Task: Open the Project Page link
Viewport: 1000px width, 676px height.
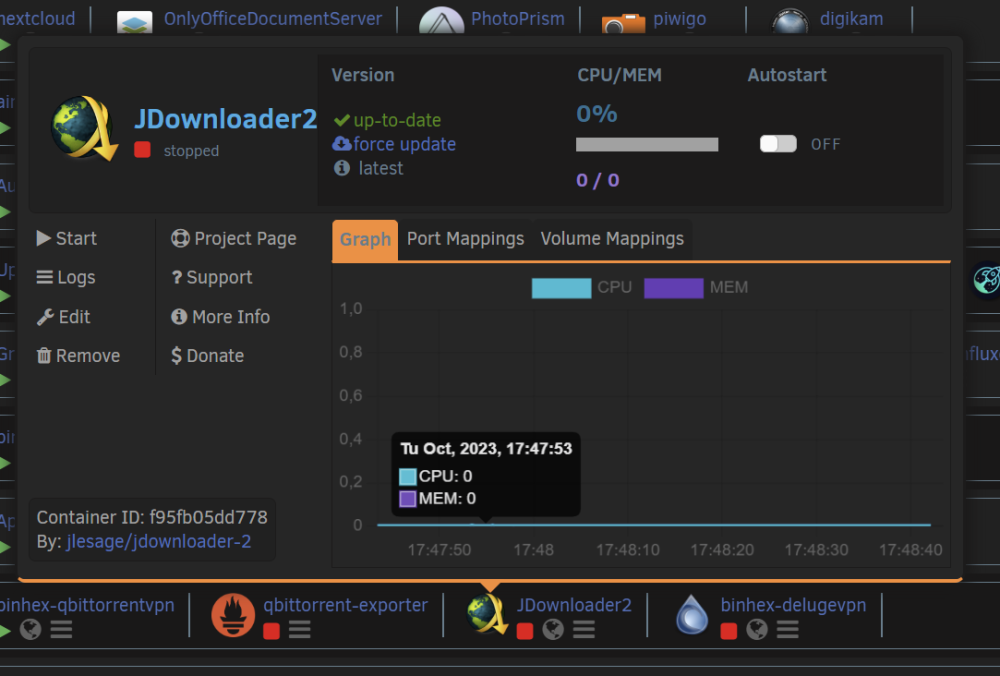Action: [234, 239]
